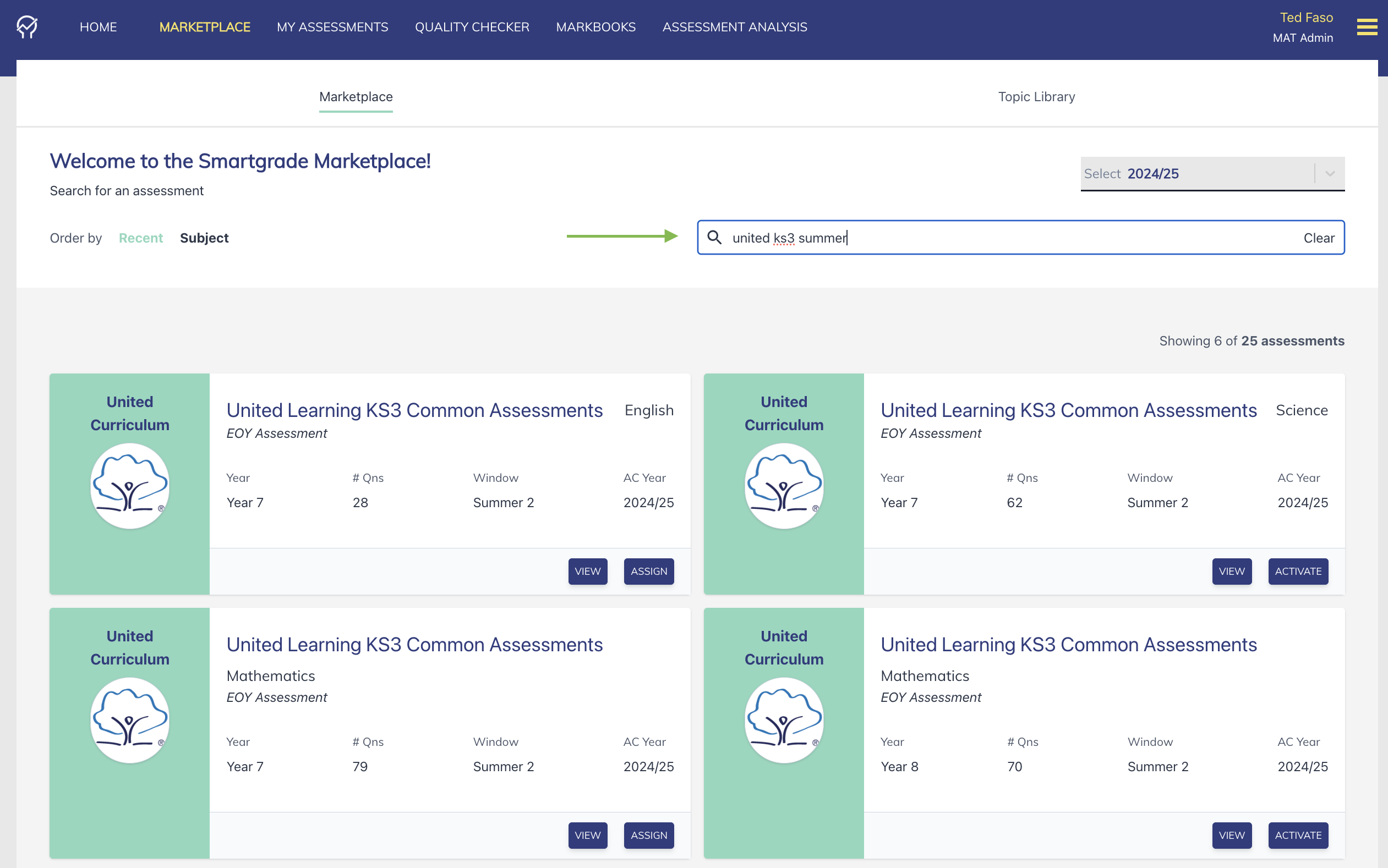Click the Smartgrade logo icon
Image resolution: width=1388 pixels, height=868 pixels.
point(27,27)
